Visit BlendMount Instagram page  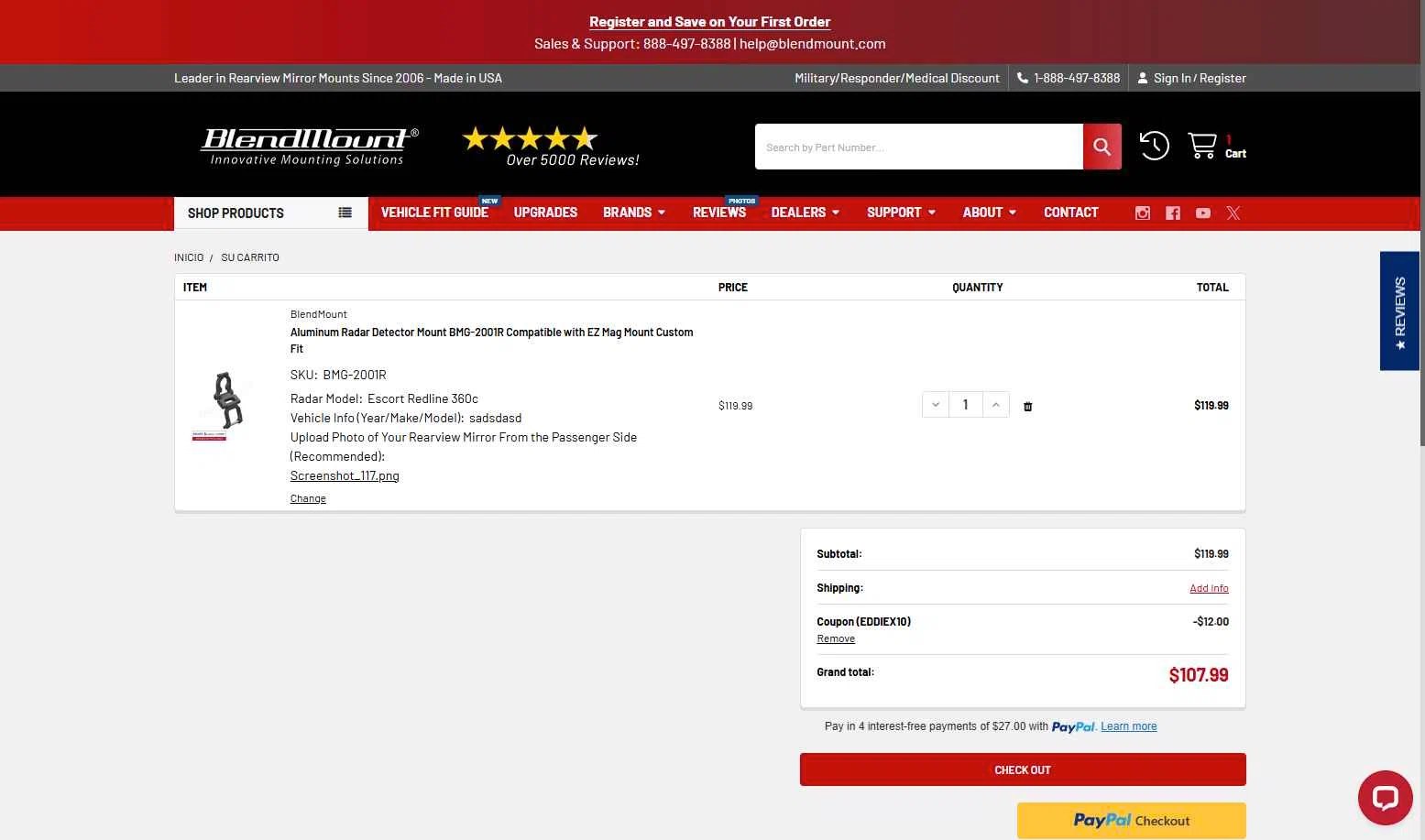click(1142, 213)
